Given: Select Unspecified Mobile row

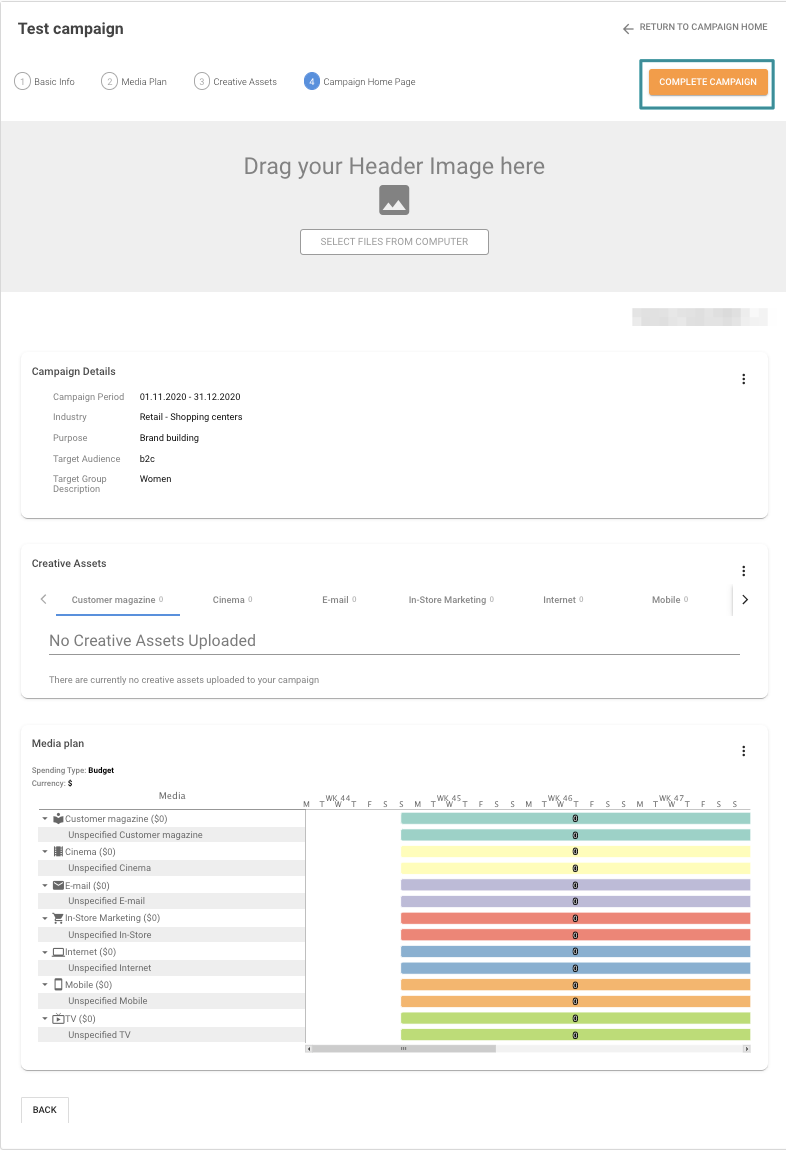Looking at the screenshot, I should point(172,1001).
